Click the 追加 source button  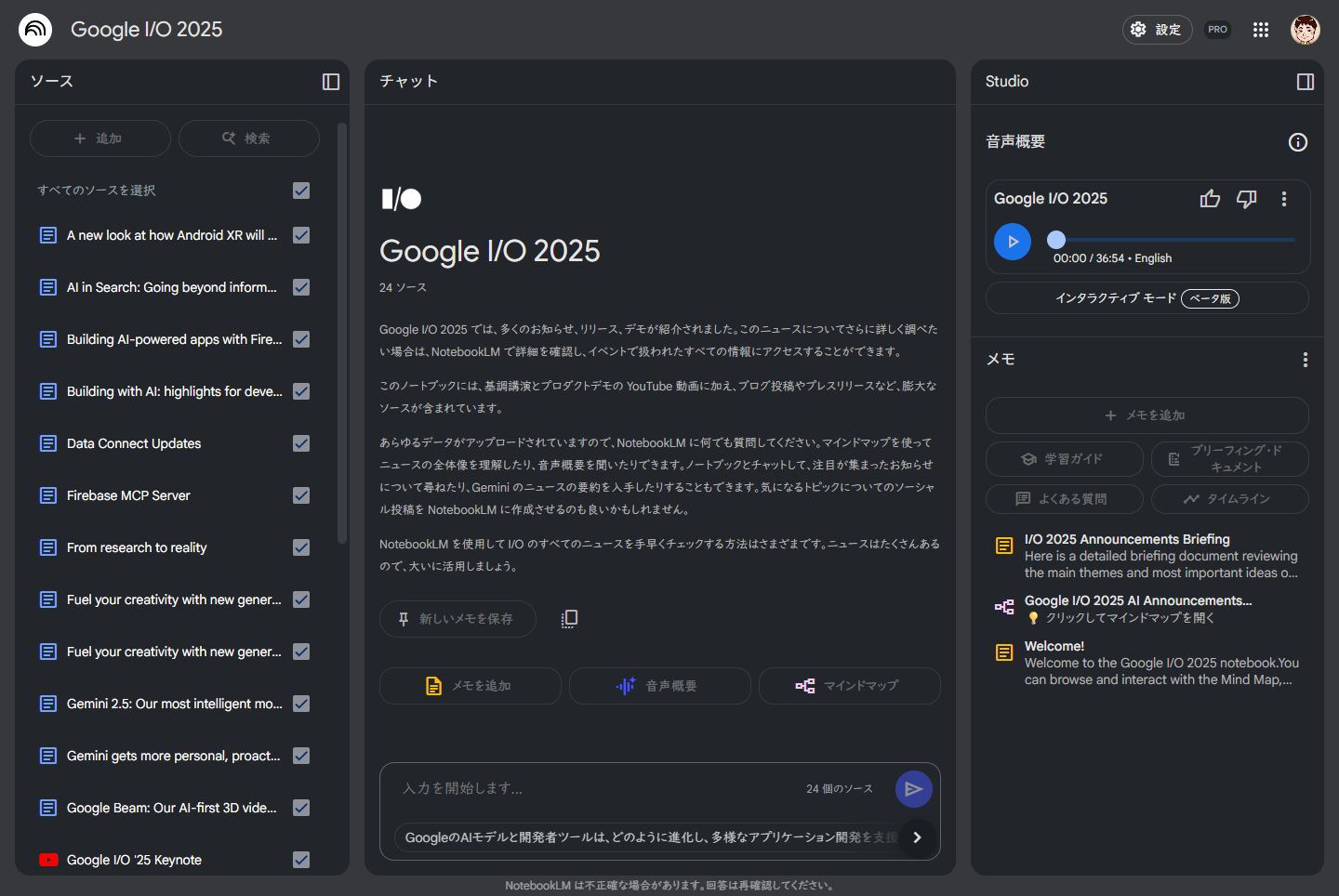point(100,138)
